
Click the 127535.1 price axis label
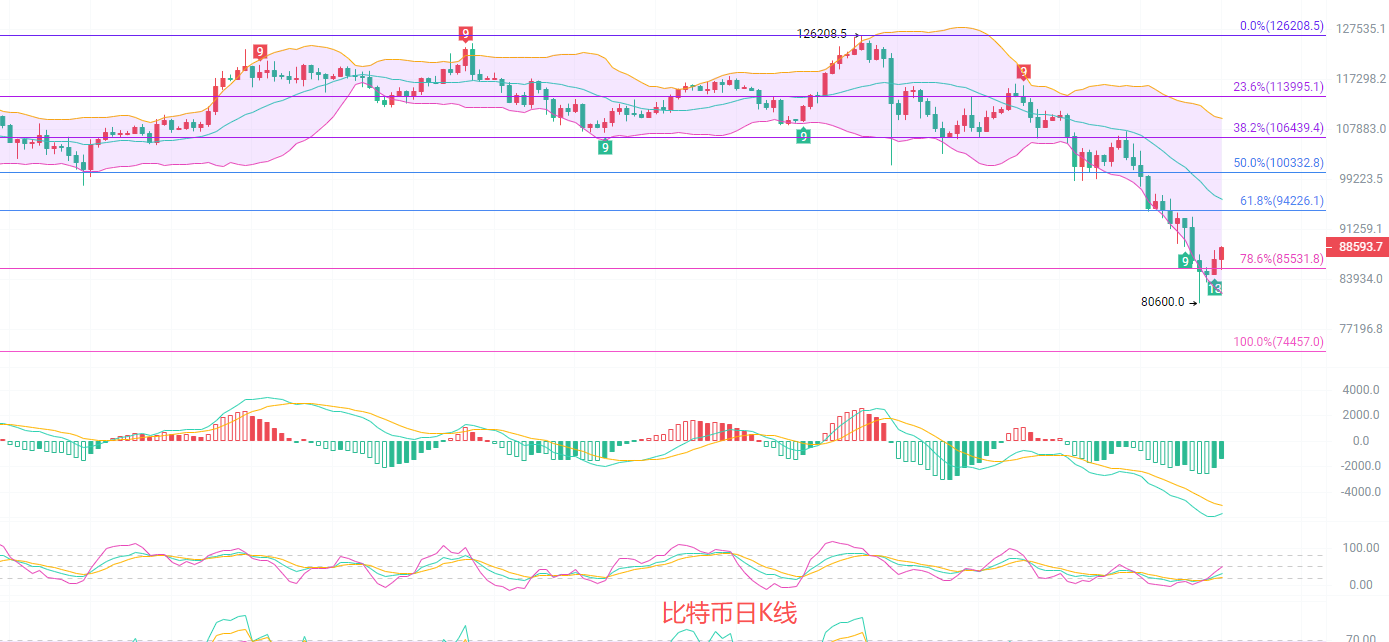pyautogui.click(x=1357, y=29)
